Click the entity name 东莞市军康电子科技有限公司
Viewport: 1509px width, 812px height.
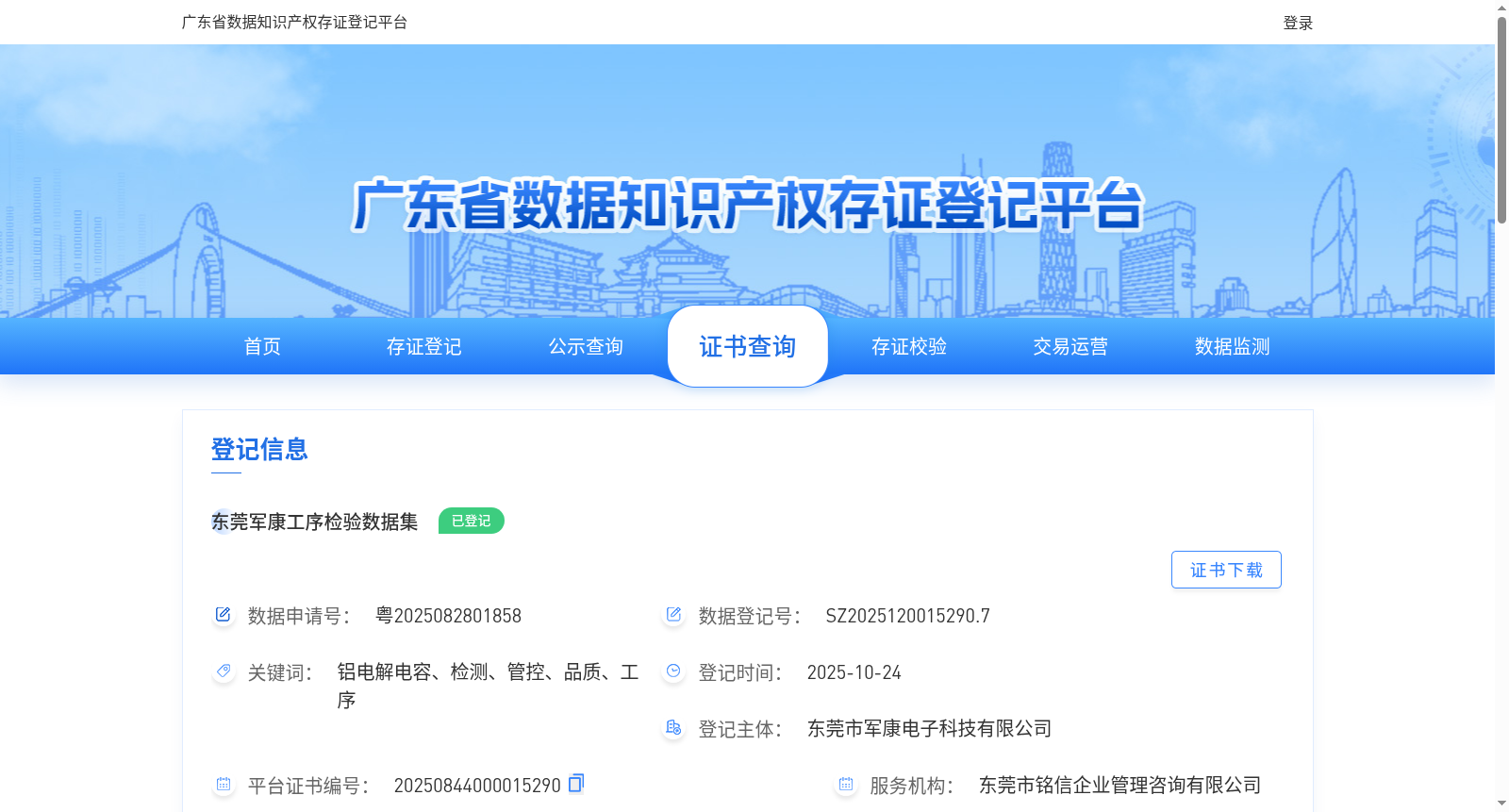pyautogui.click(x=929, y=728)
